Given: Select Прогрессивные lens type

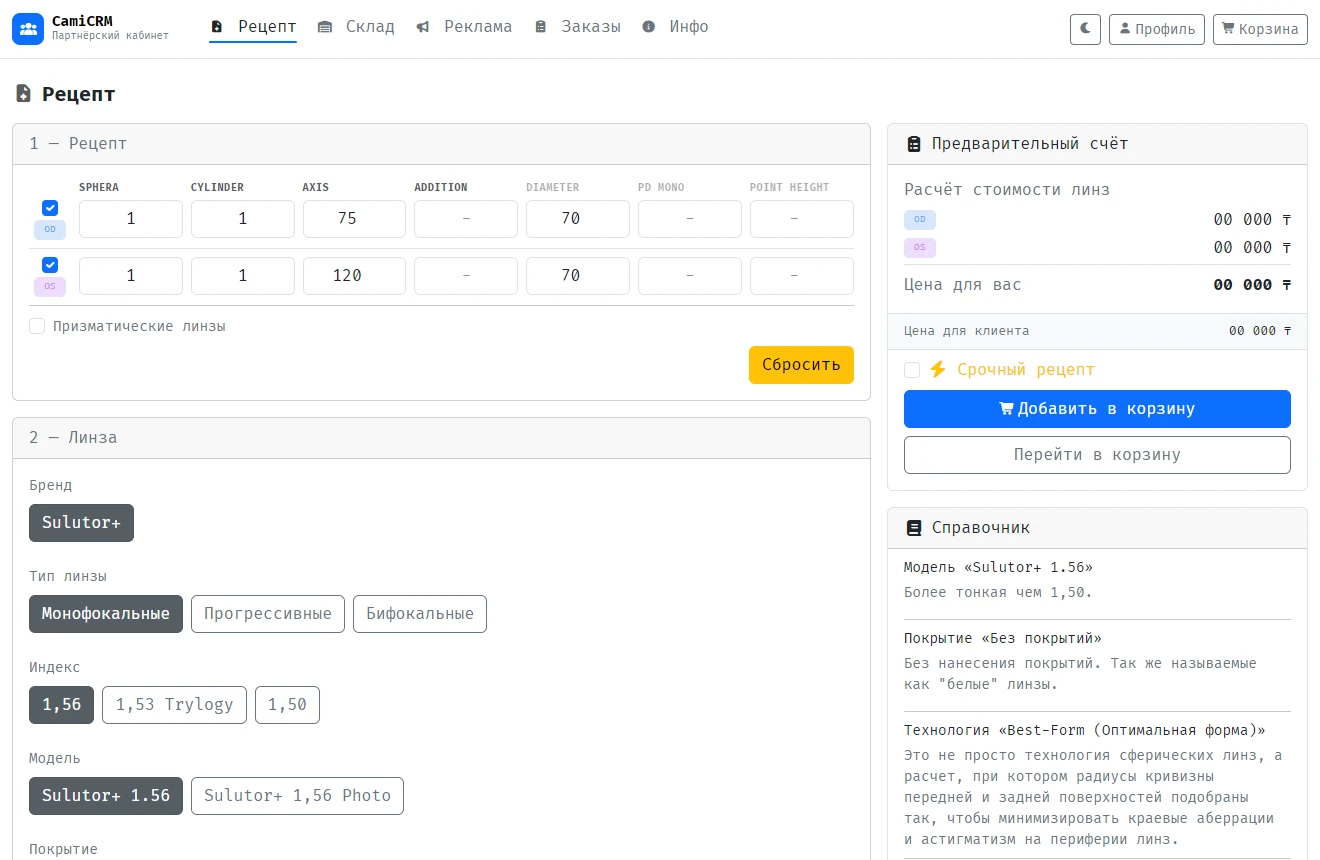Looking at the screenshot, I should click(268, 614).
